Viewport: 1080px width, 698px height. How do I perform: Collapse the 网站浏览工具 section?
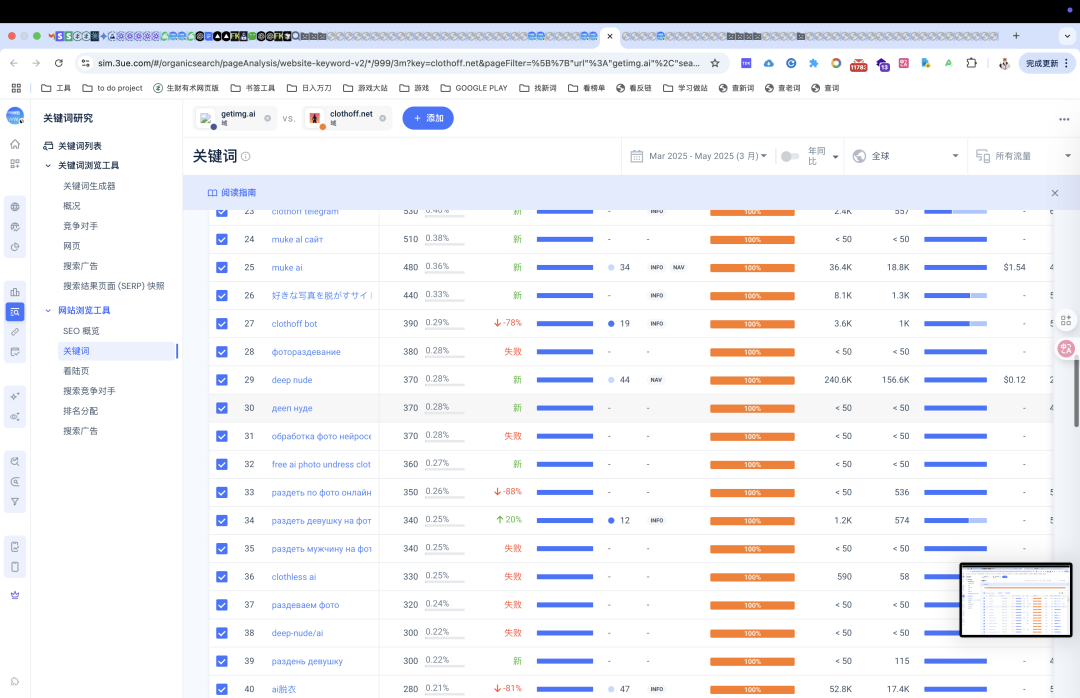(48, 311)
